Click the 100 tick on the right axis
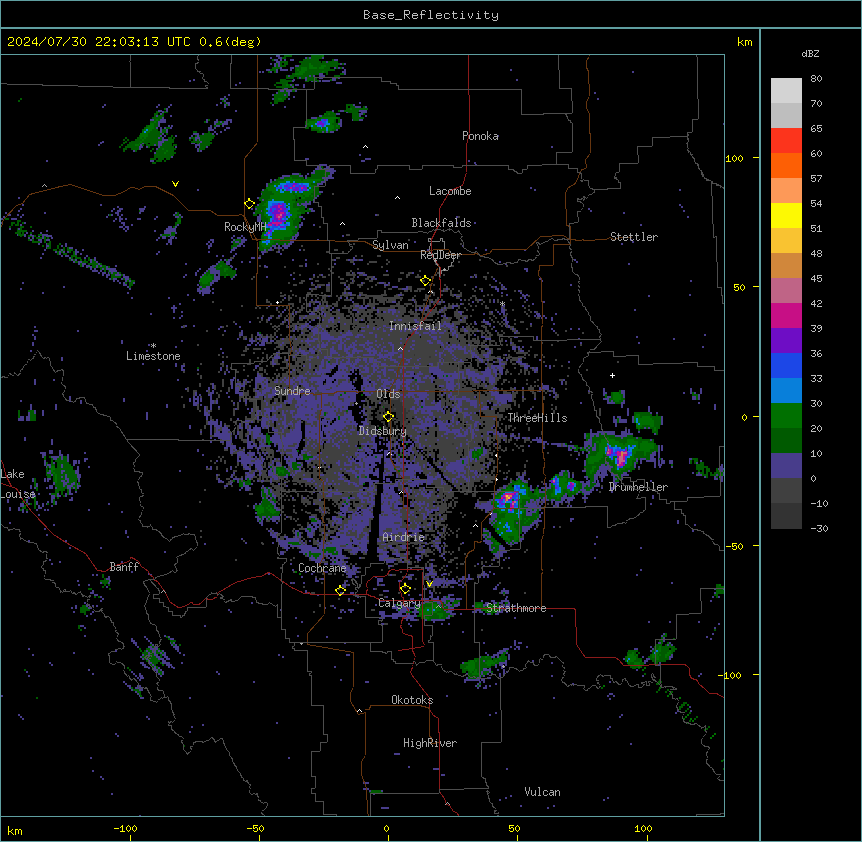This screenshot has width=862, height=842. pos(734,158)
